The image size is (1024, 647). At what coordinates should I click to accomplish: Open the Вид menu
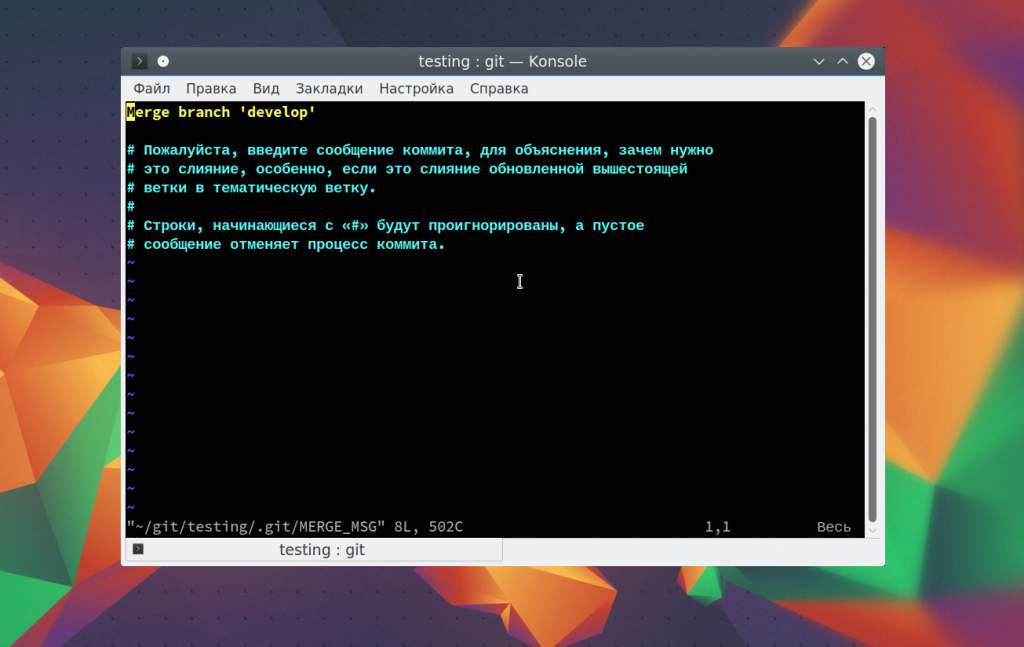coord(266,88)
